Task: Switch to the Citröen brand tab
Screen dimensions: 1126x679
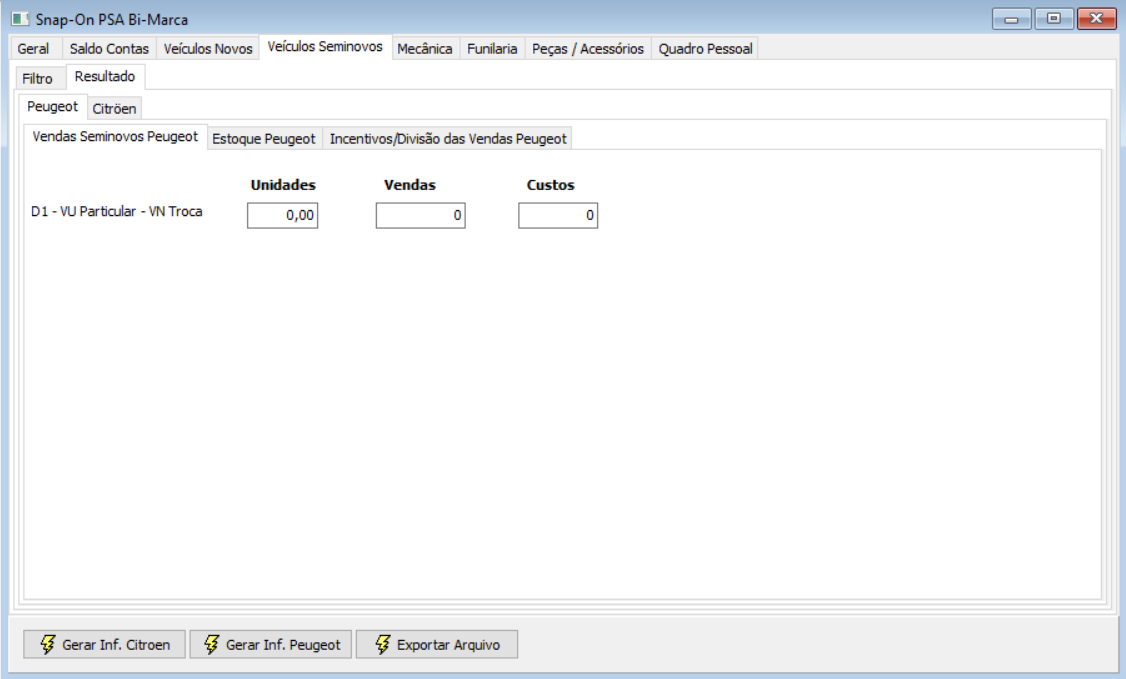Action: pos(114,109)
